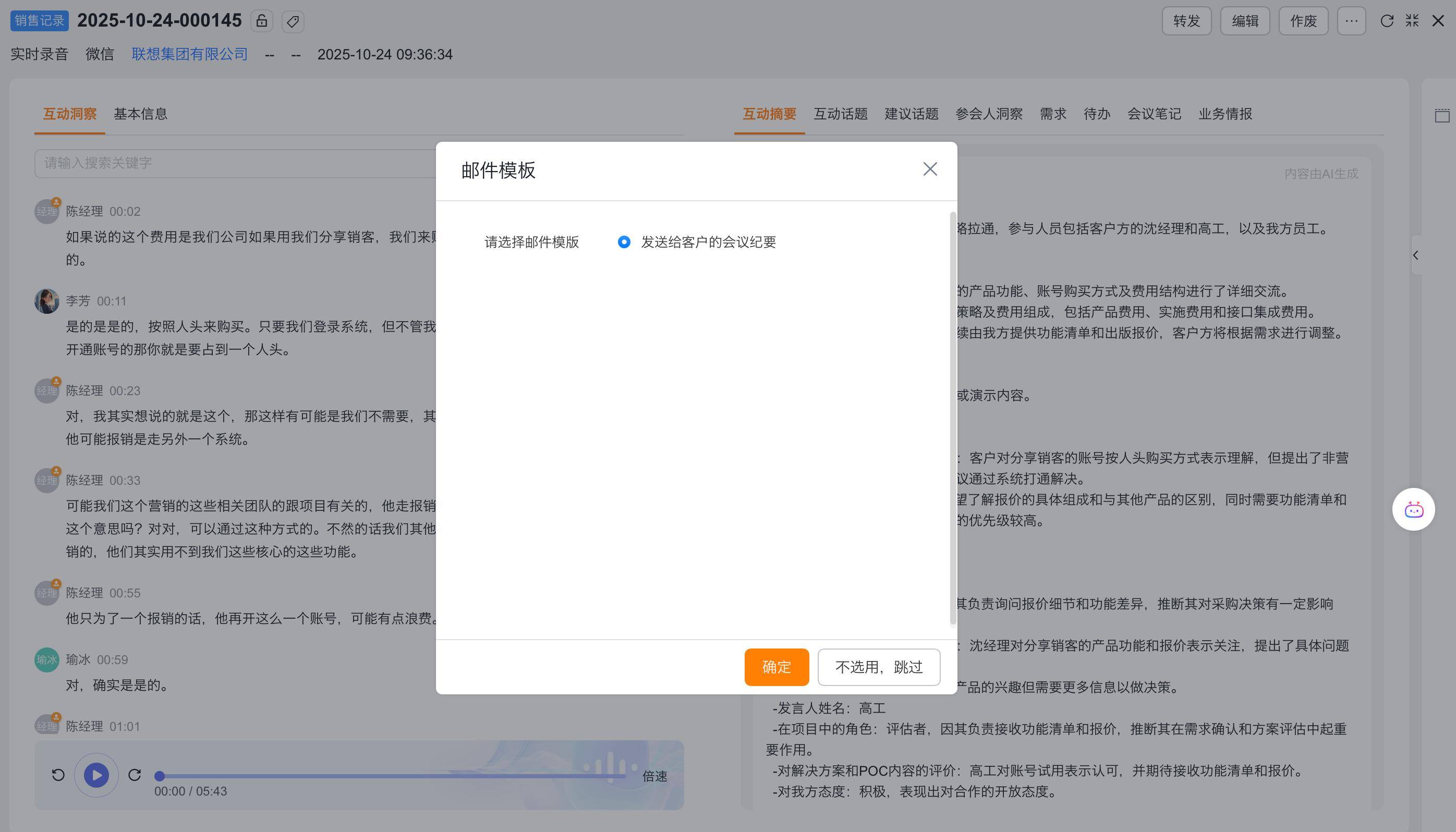The image size is (1456, 832).
Task: Click the orange 确定 button
Action: tap(776, 667)
